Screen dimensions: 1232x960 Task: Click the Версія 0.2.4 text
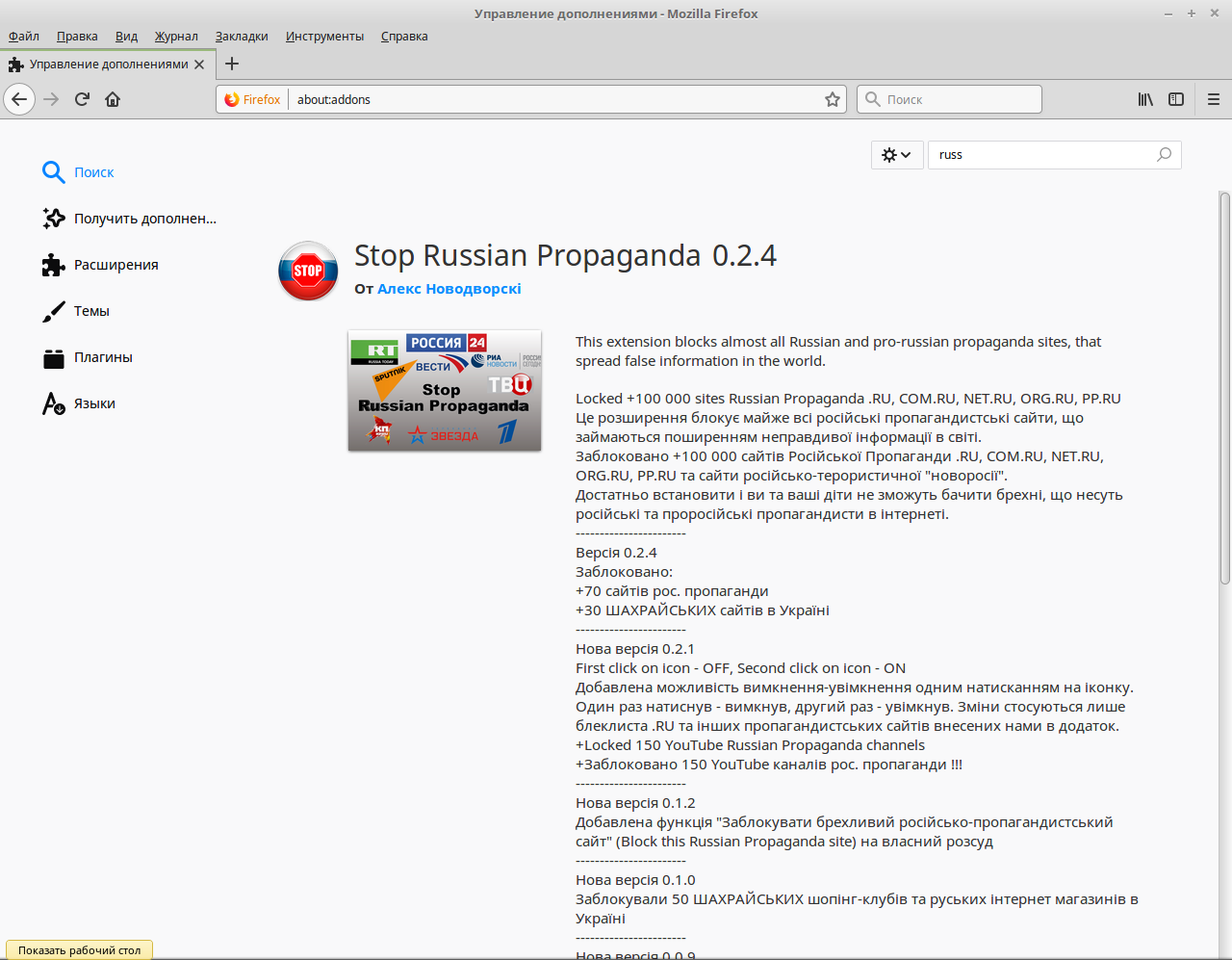pos(616,553)
